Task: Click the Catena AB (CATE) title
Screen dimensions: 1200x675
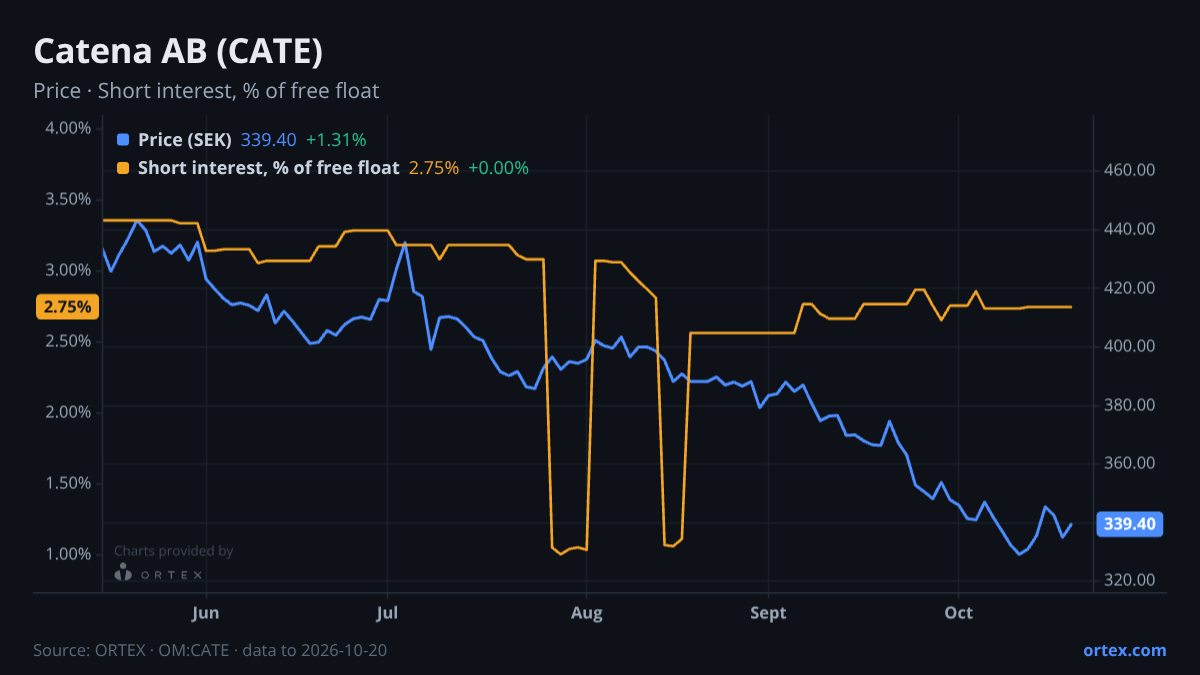Action: point(178,51)
